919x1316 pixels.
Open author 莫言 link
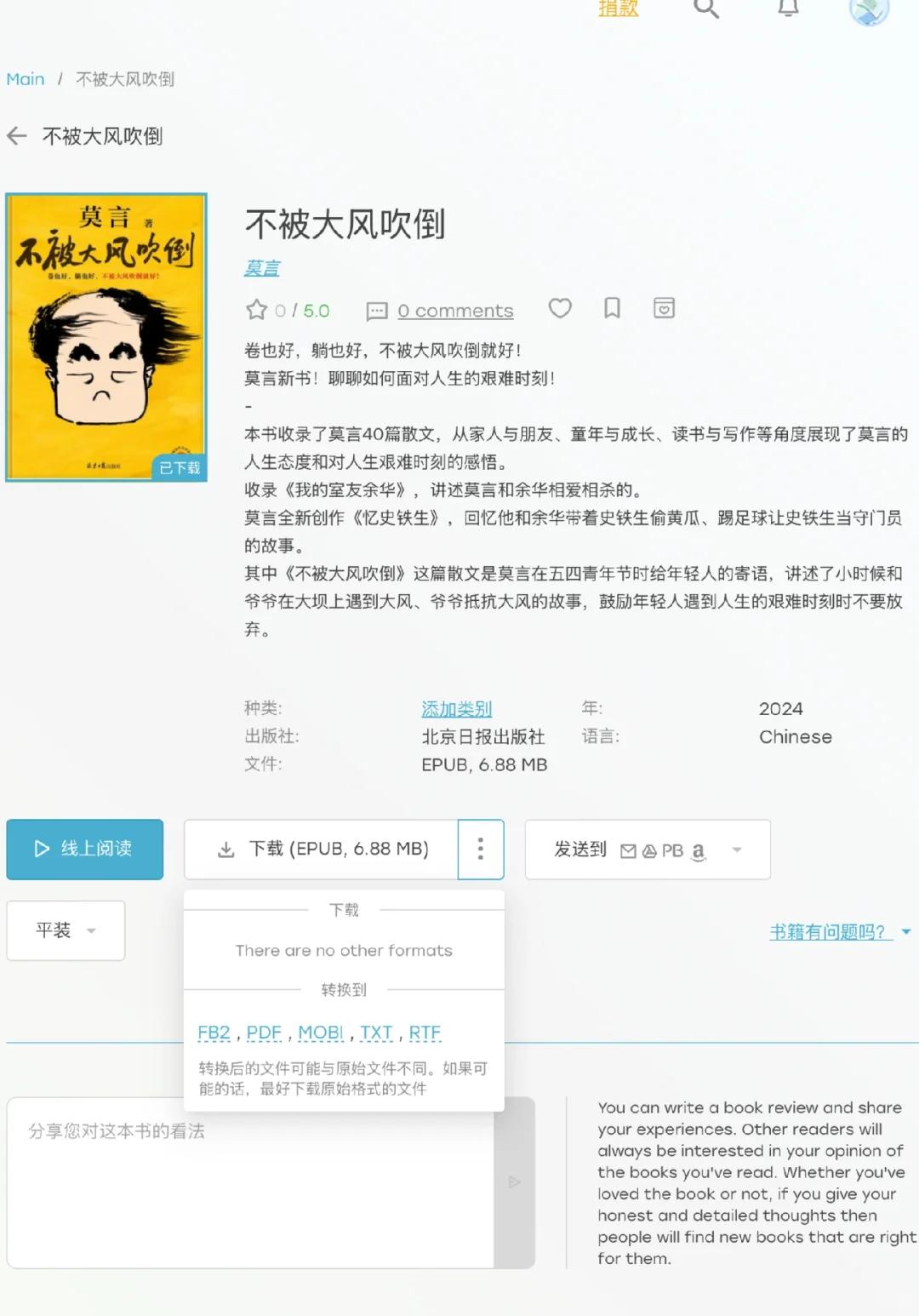point(262,268)
